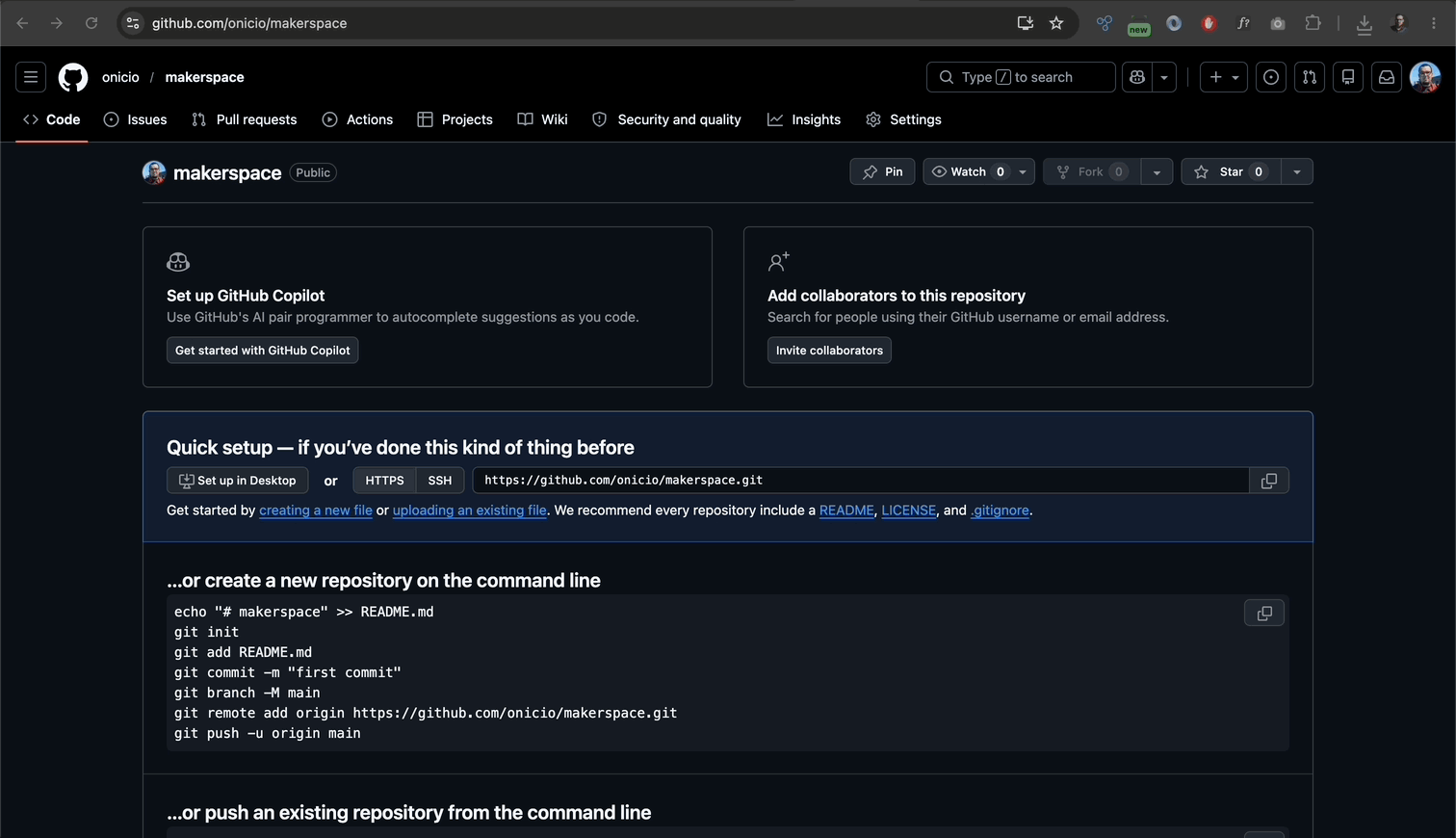The width and height of the screenshot is (1456, 838).
Task: Click Get started with GitHub Copilot
Action: (x=263, y=350)
